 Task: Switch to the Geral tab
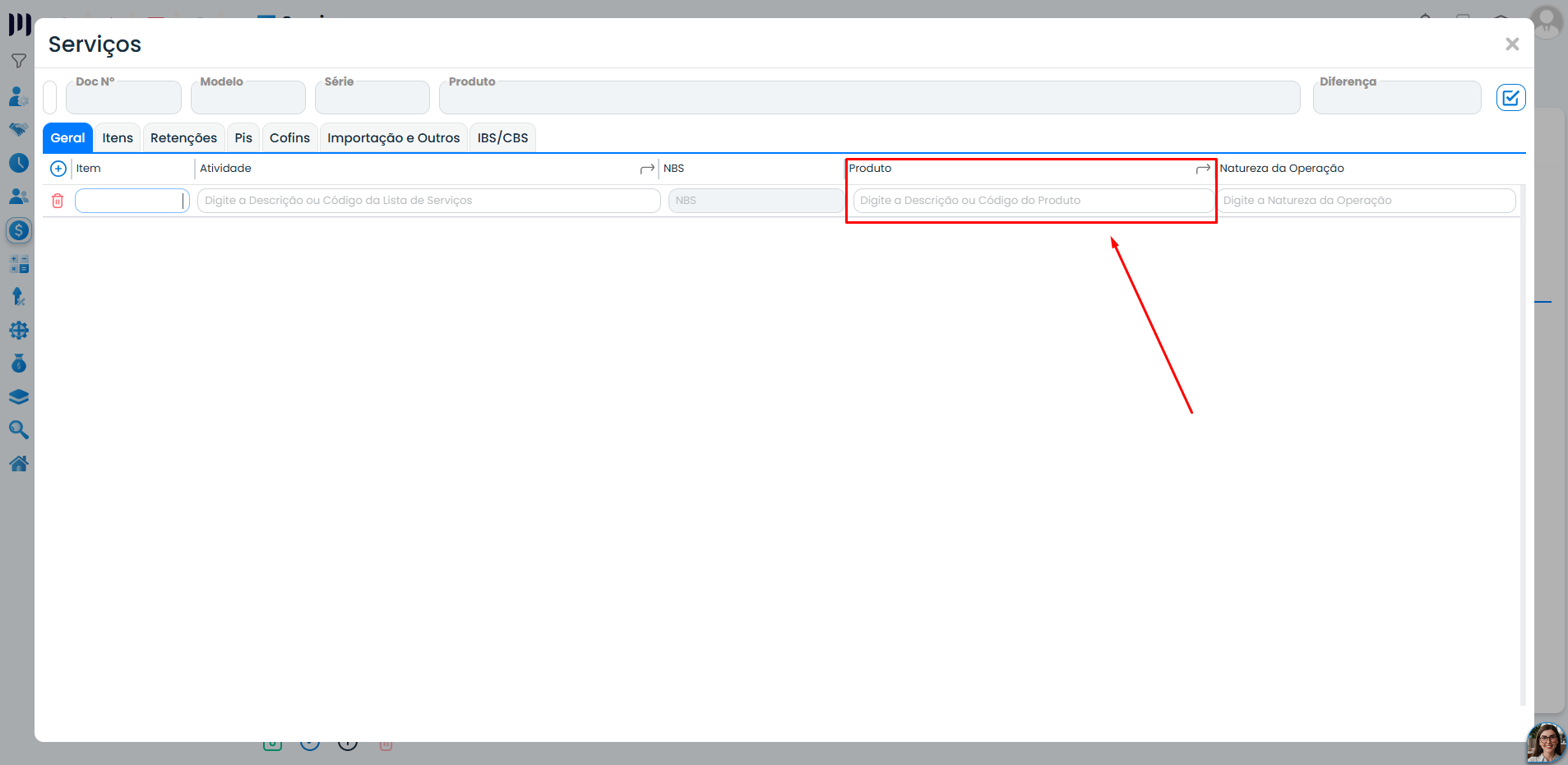[x=67, y=138]
